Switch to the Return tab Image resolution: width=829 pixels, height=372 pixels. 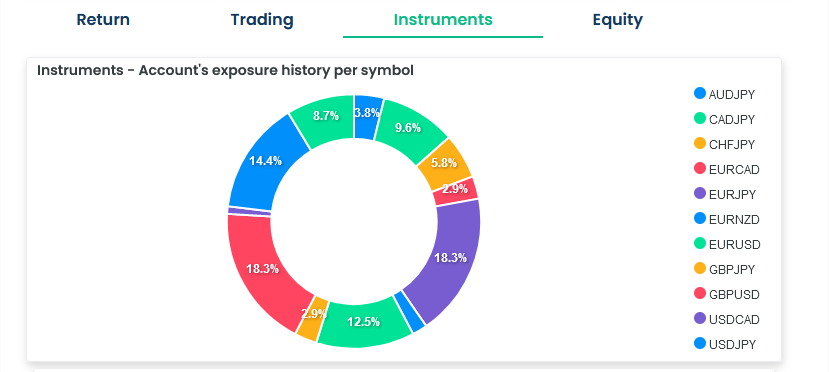(x=103, y=20)
